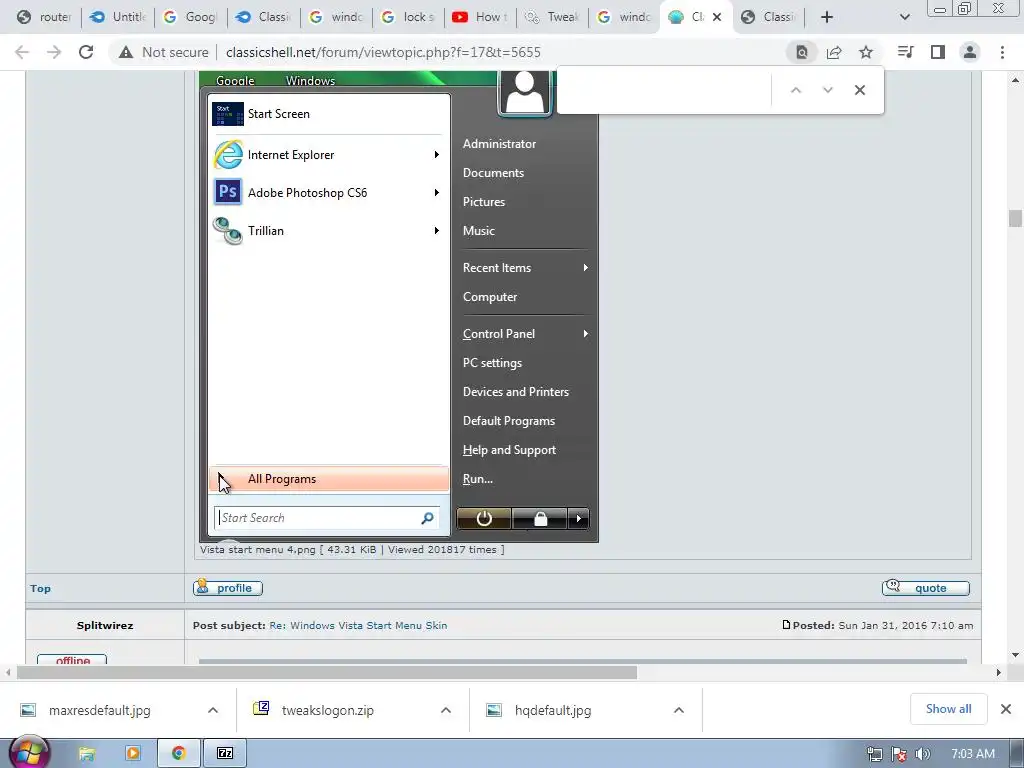Switch to the Untitled tab
Viewport: 1024px width, 768px height.
pyautogui.click(x=118, y=17)
